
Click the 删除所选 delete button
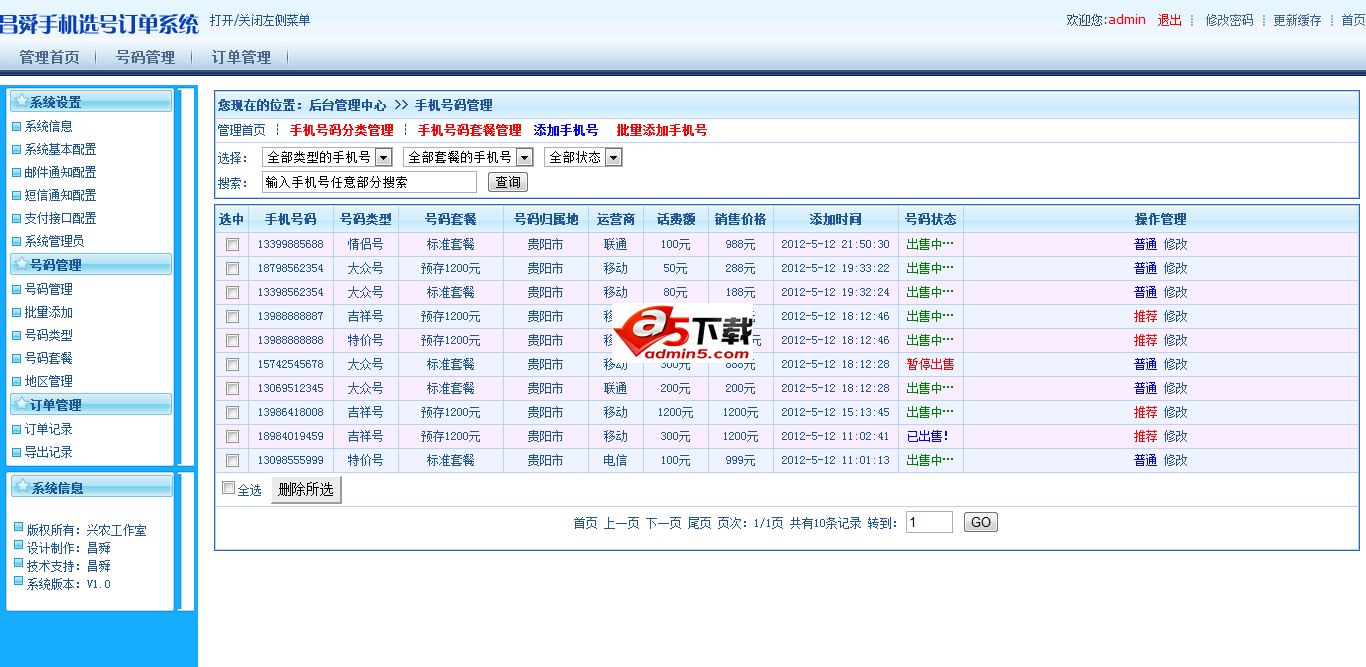click(x=306, y=490)
